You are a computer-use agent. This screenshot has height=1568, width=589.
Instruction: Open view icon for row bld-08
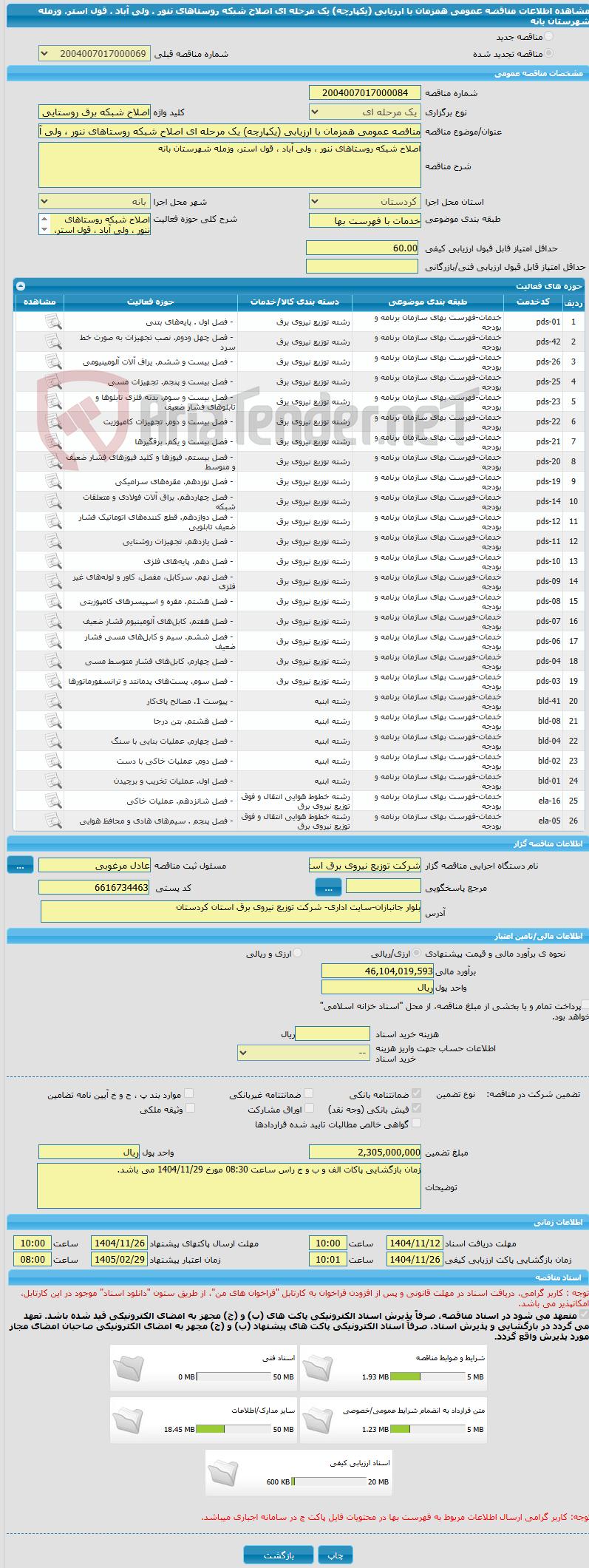coord(53,721)
